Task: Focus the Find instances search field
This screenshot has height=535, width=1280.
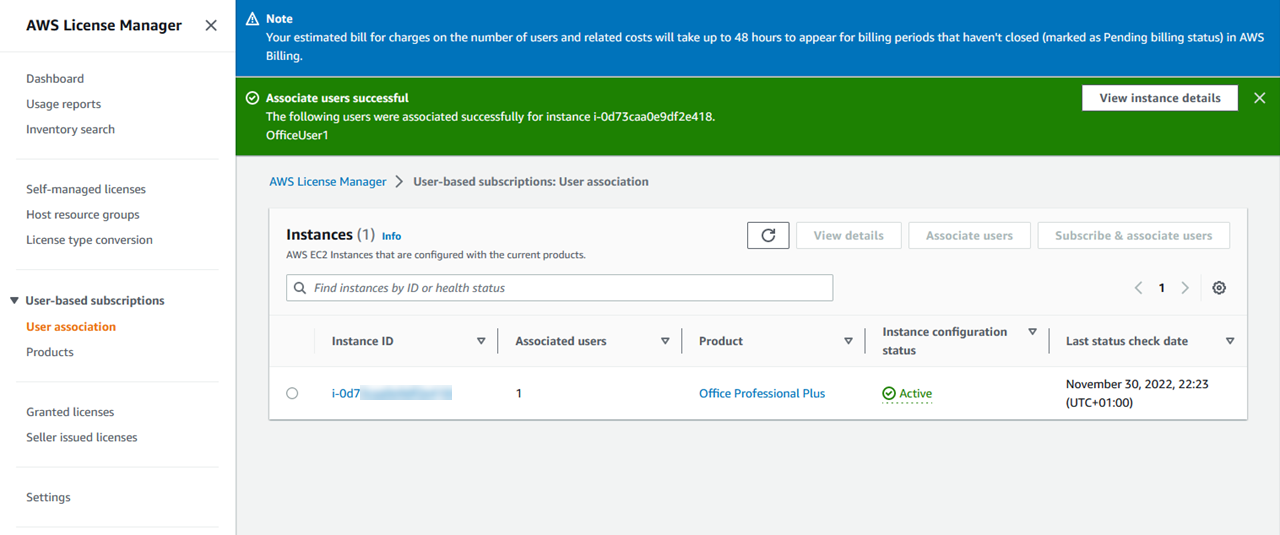Action: pos(559,288)
